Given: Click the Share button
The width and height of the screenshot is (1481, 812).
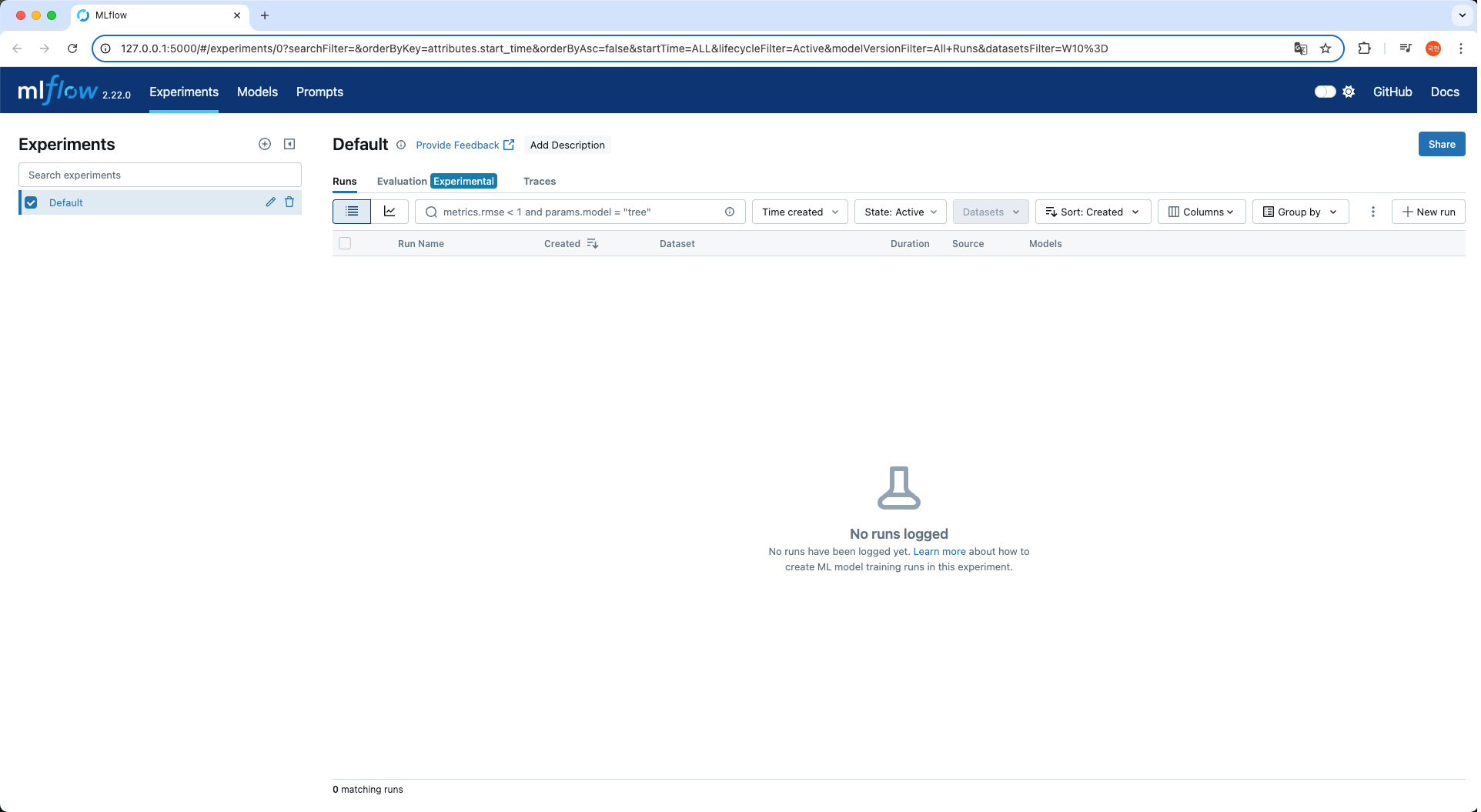Looking at the screenshot, I should click(x=1441, y=144).
